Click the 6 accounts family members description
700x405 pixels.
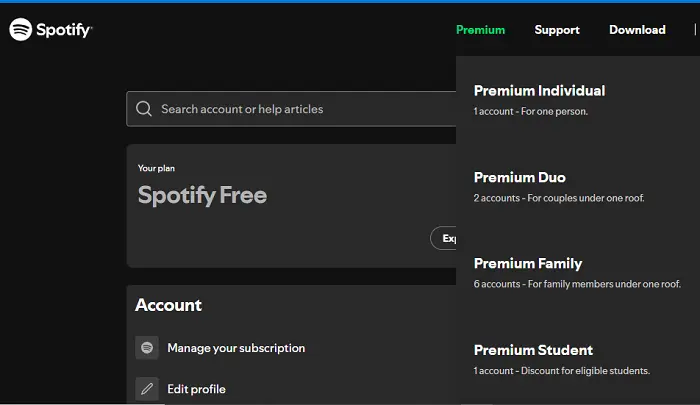pyautogui.click(x=577, y=284)
